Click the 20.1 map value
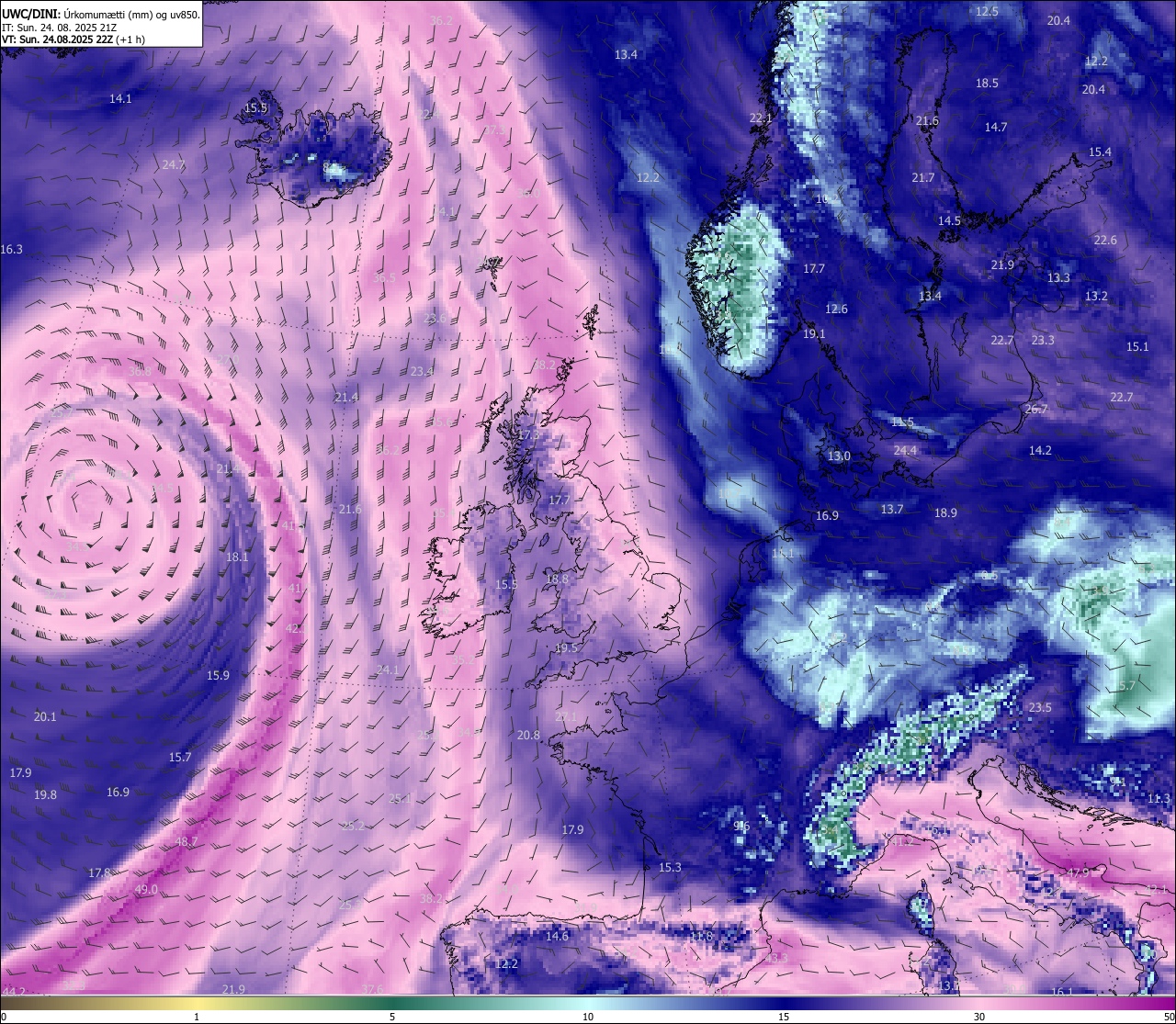Screen dimensions: 1176x1024 [x=45, y=716]
